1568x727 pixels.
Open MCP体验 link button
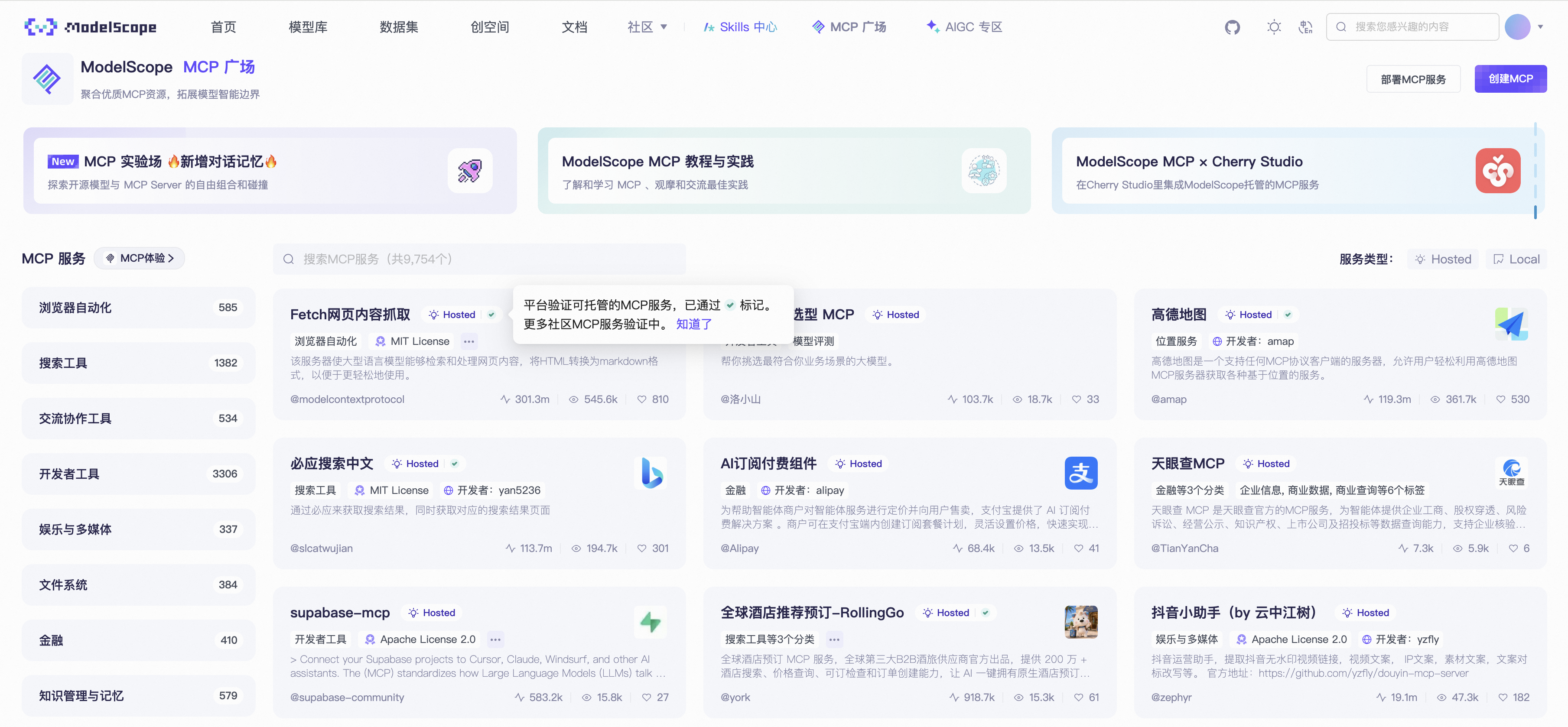pyautogui.click(x=140, y=258)
